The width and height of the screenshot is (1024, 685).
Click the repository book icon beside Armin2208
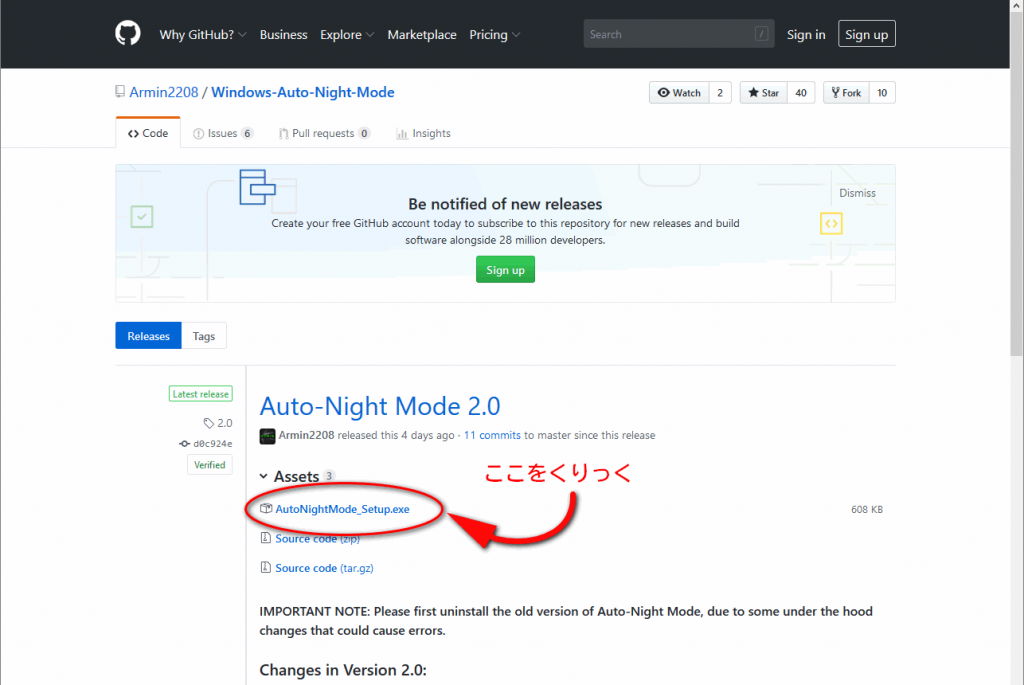coord(121,93)
